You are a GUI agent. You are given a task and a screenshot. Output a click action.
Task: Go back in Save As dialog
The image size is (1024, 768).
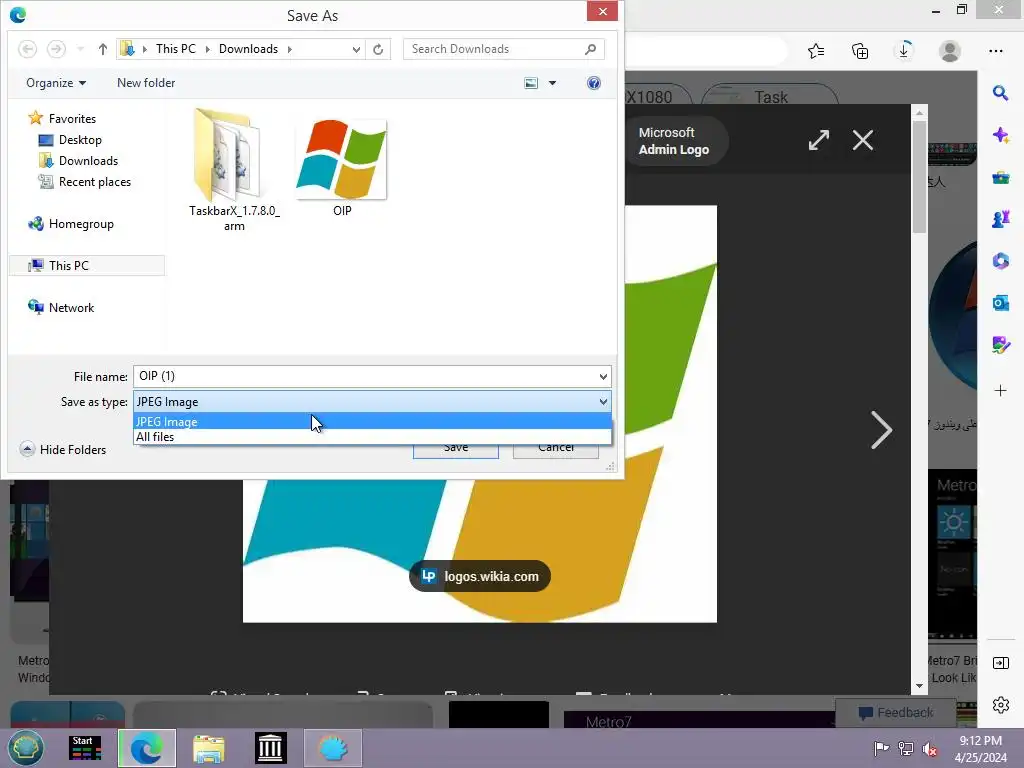(27, 49)
